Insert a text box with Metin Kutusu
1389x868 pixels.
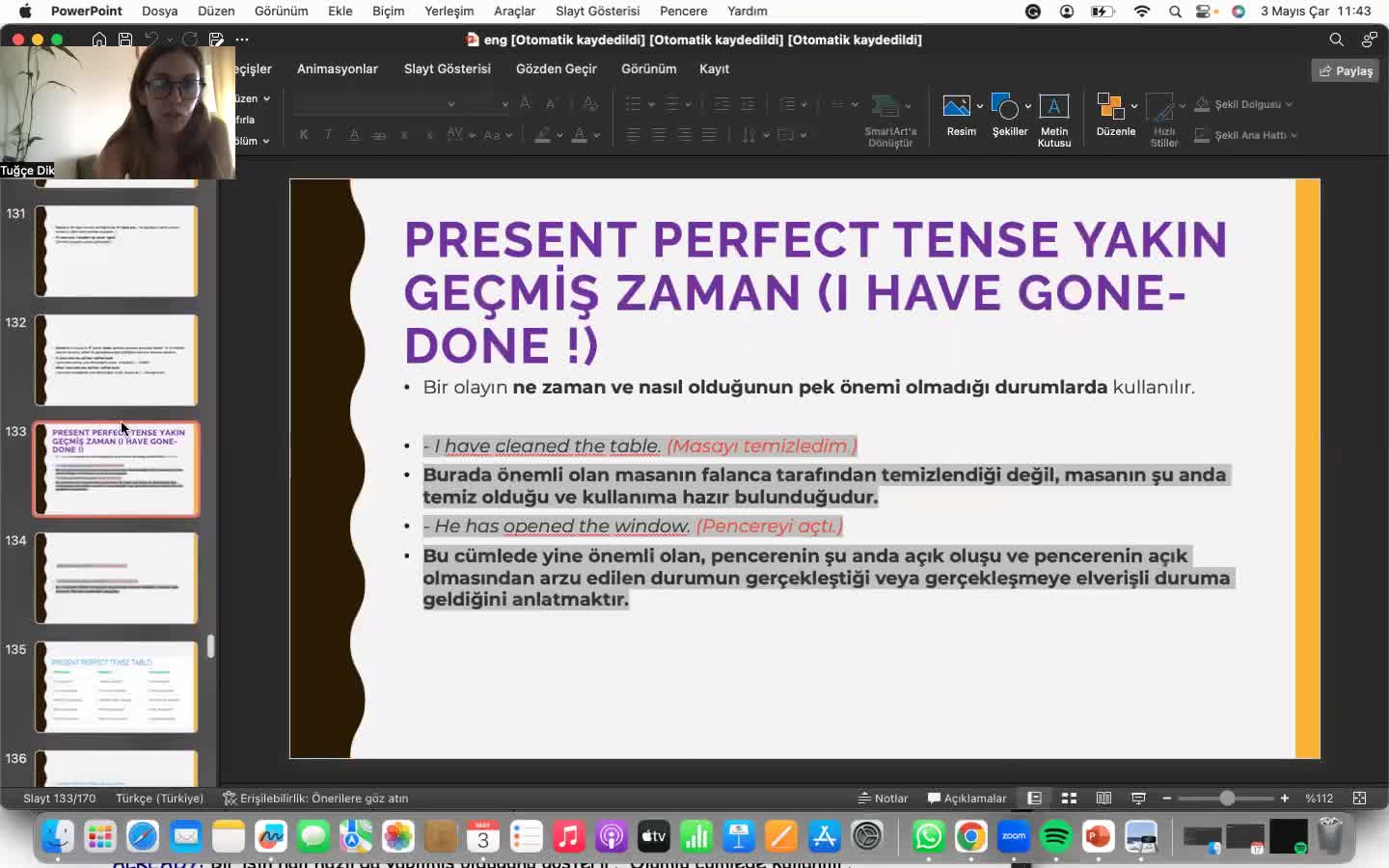(x=1053, y=106)
